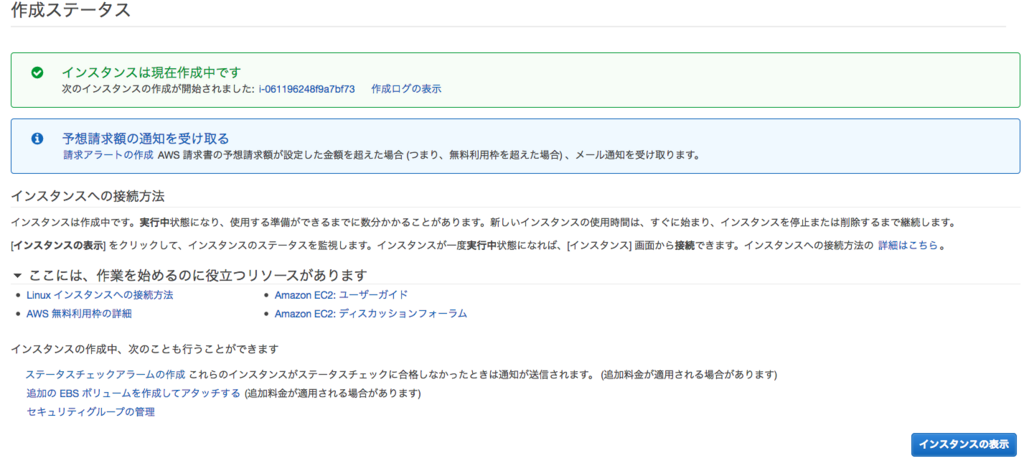Viewport: 1024px width, 461px height.
Task: Open ステータスチェックアラームの作成 link
Action: [105, 375]
